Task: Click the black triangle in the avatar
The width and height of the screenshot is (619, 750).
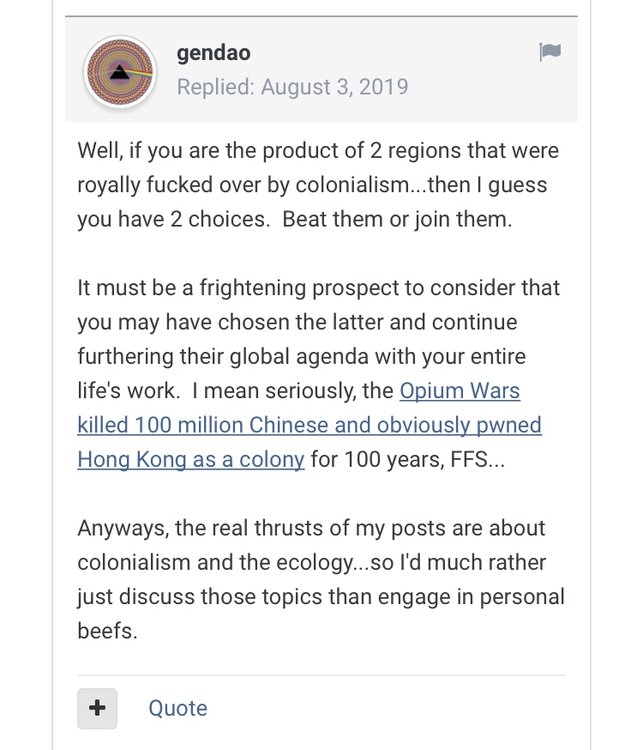Action: coord(118,71)
